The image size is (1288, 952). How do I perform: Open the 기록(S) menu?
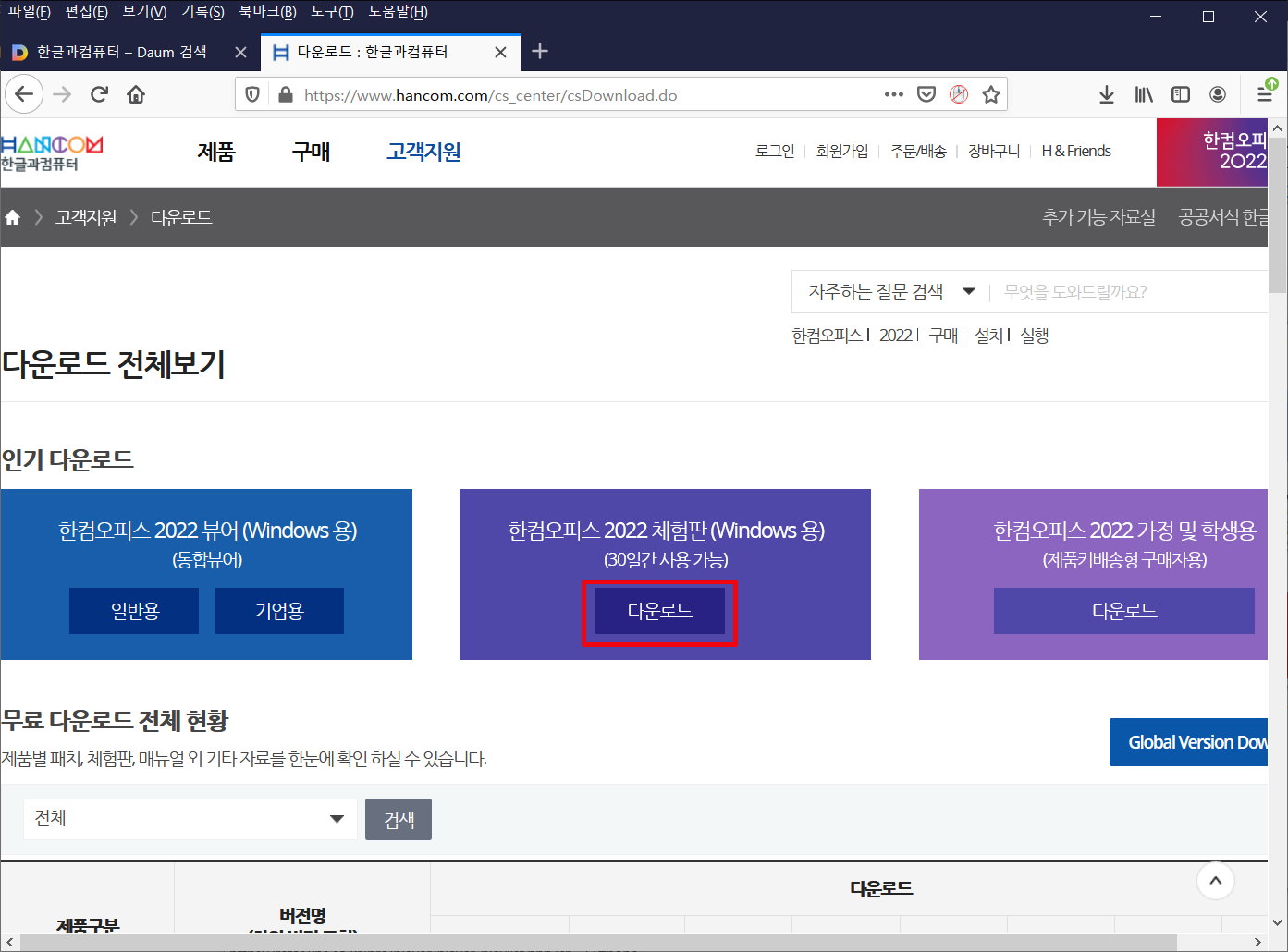(x=202, y=12)
